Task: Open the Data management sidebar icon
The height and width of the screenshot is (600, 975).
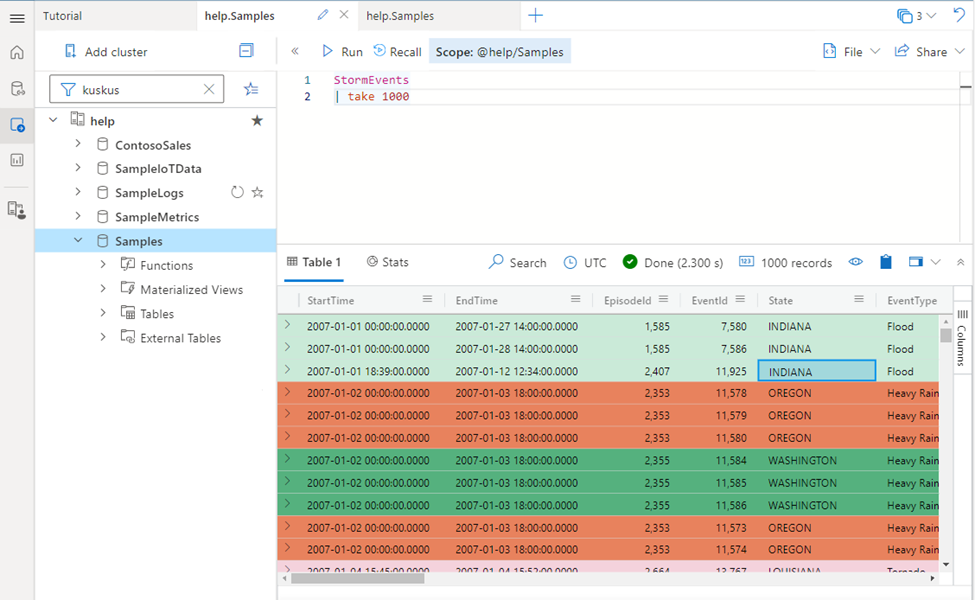Action: click(x=17, y=89)
